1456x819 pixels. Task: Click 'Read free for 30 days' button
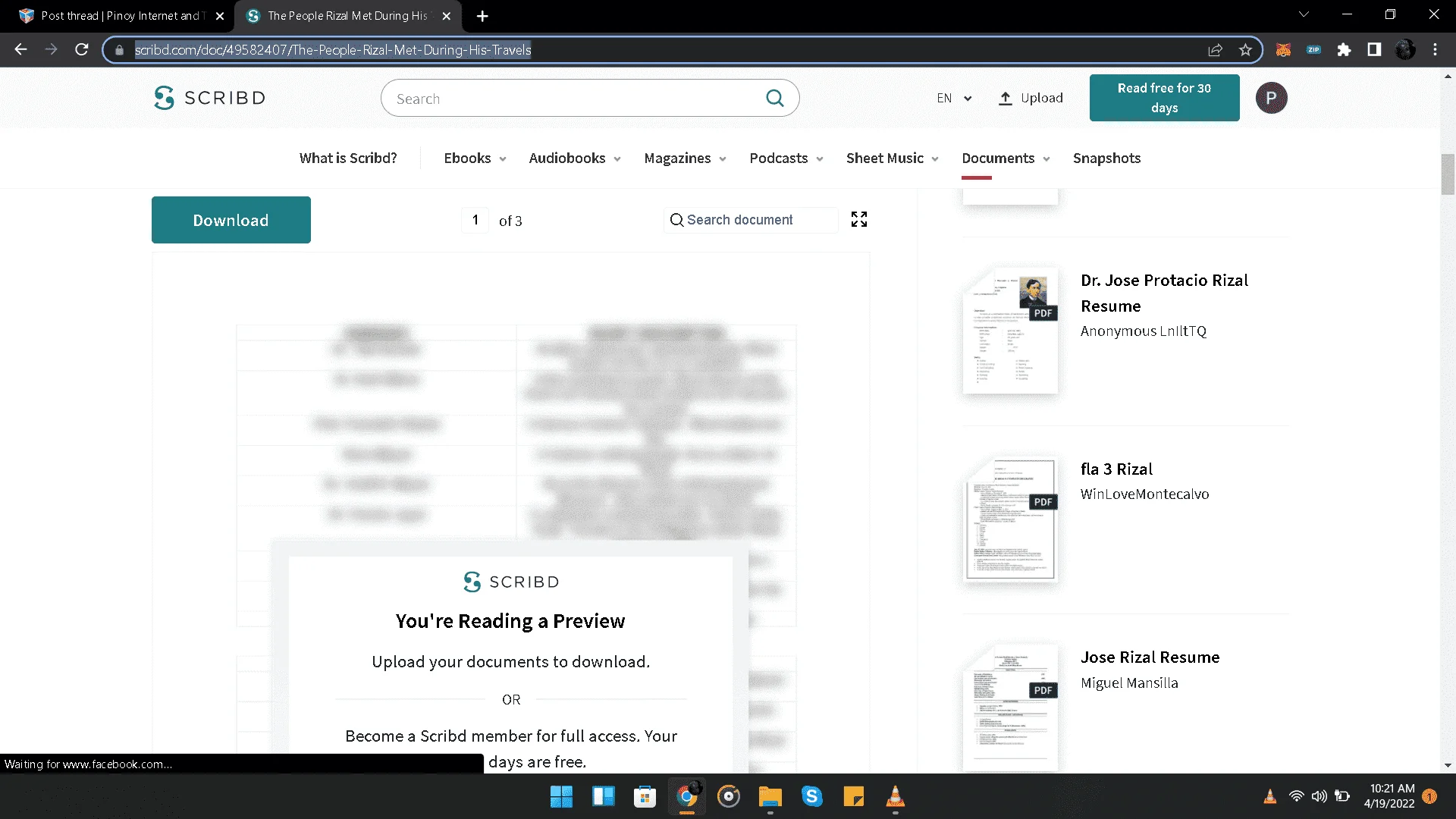1164,98
